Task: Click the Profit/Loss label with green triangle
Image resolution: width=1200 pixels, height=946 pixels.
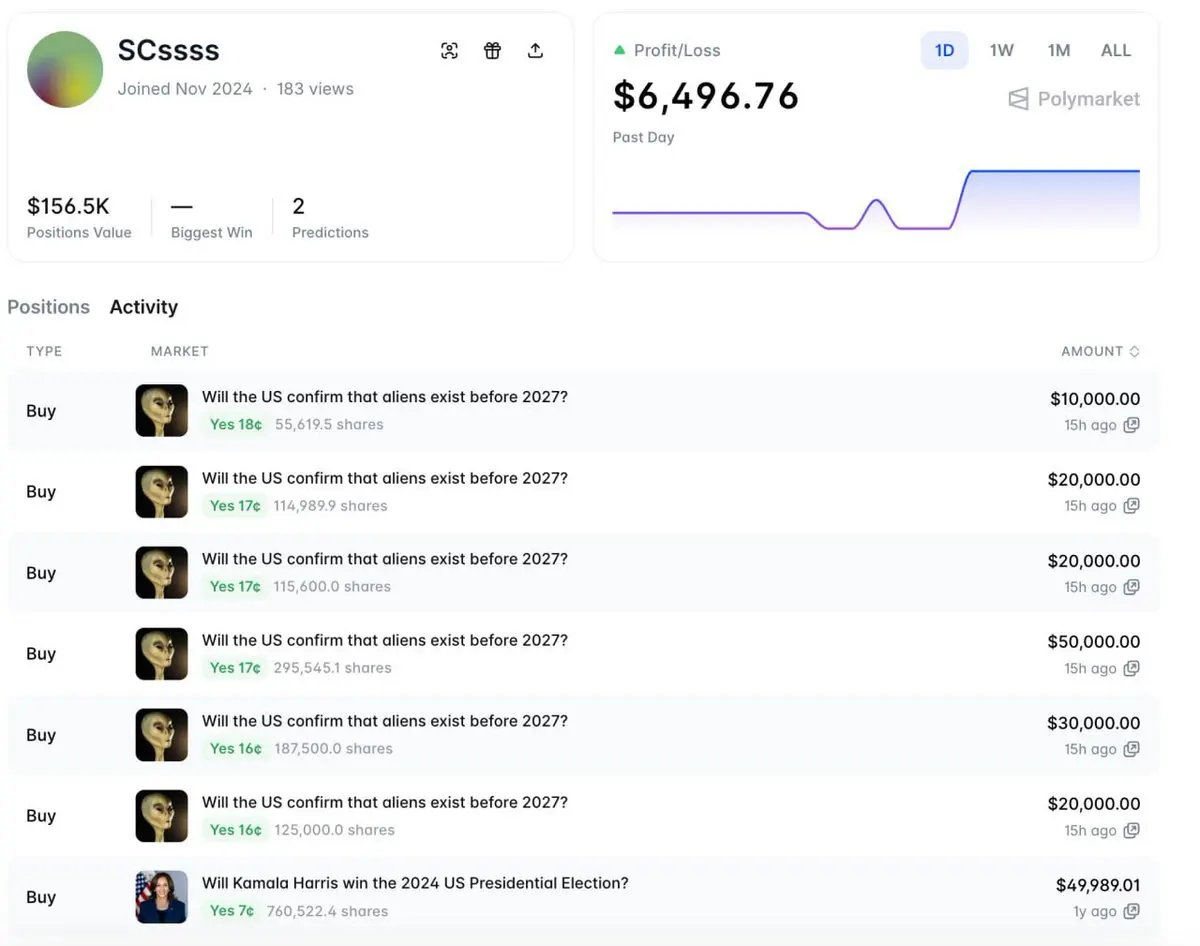Action: [x=667, y=50]
